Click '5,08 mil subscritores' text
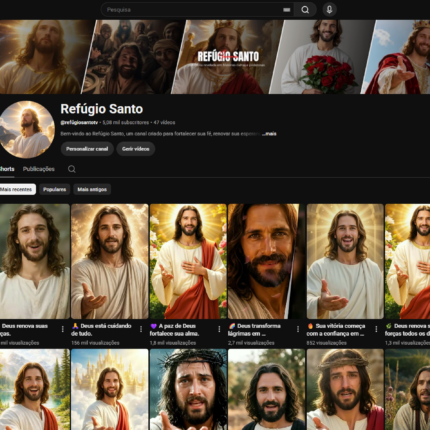Viewport: 430px width, 430px height. tap(126, 122)
